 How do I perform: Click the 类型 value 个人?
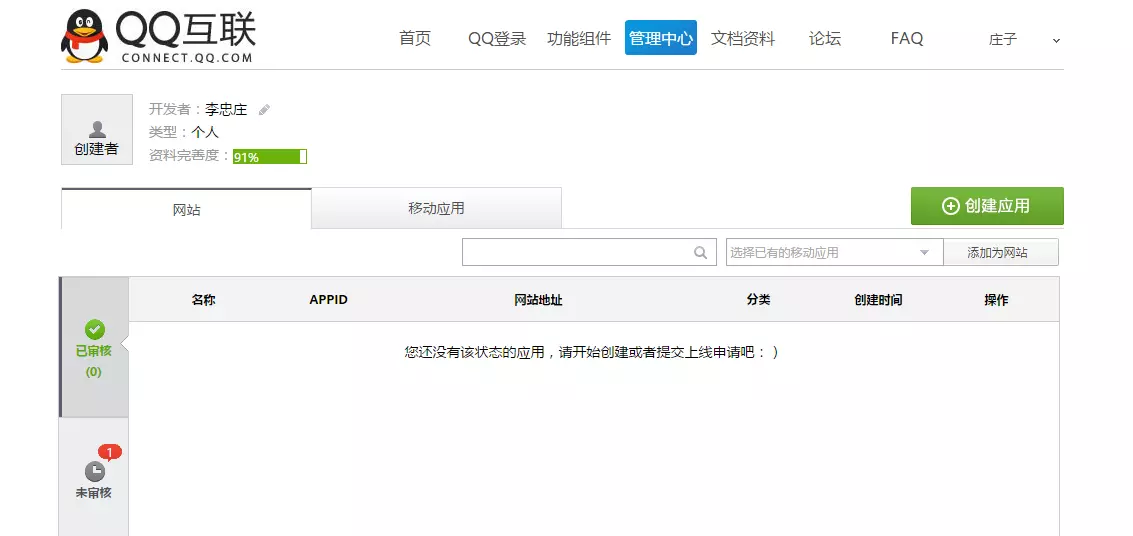tap(204, 132)
